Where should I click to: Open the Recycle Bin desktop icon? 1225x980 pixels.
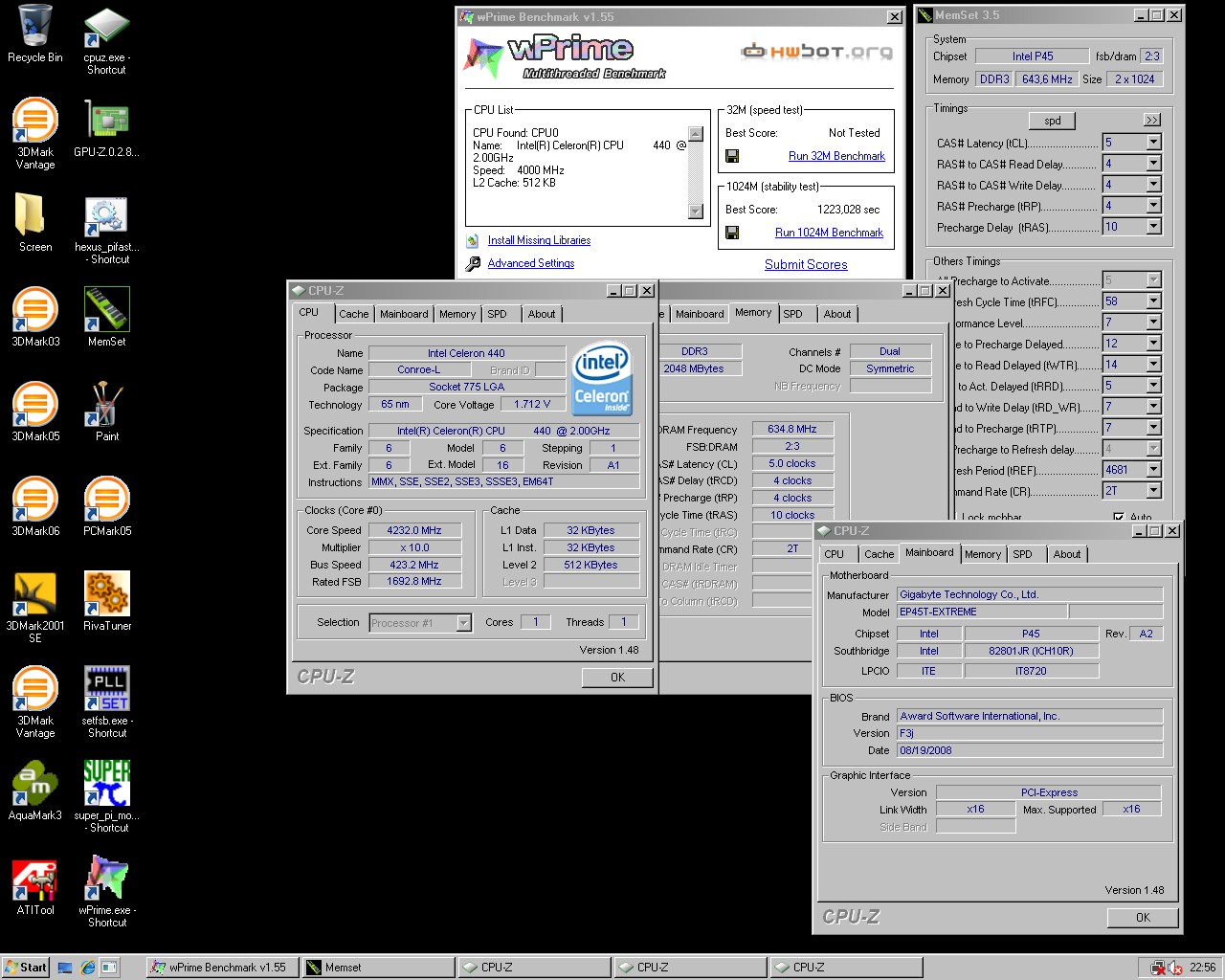(35, 26)
